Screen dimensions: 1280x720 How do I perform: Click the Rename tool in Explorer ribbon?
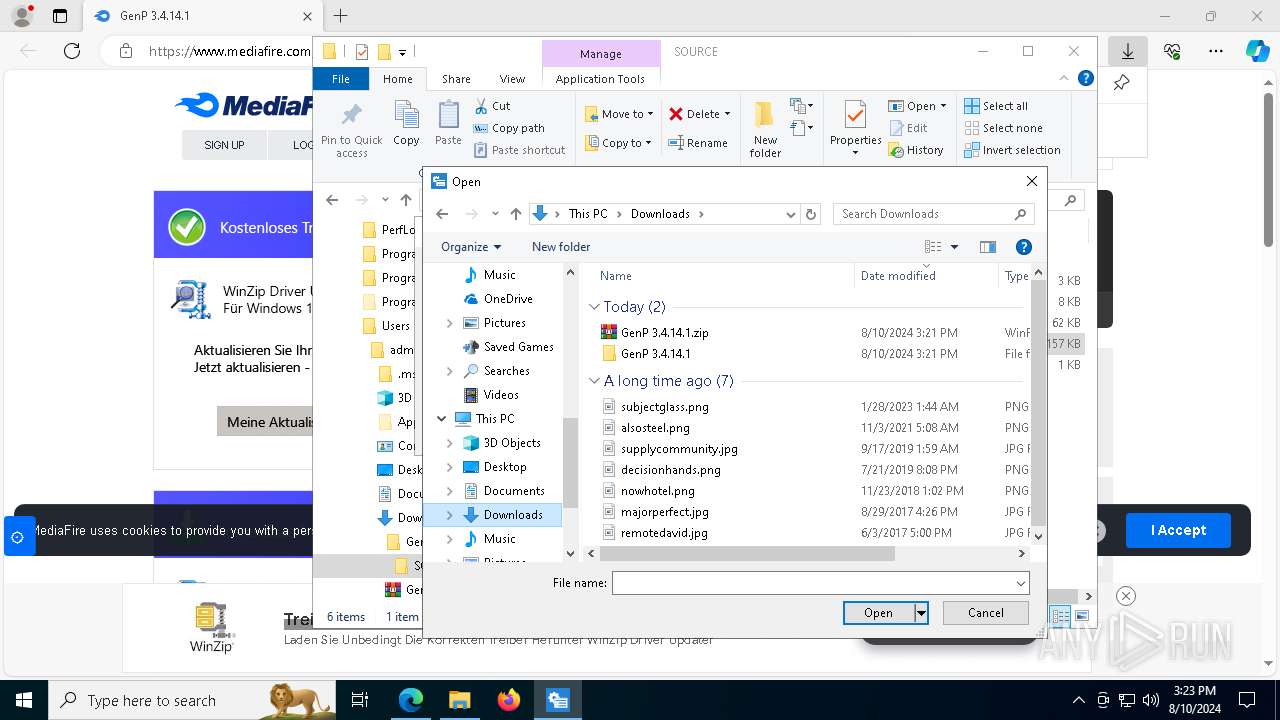tap(698, 143)
